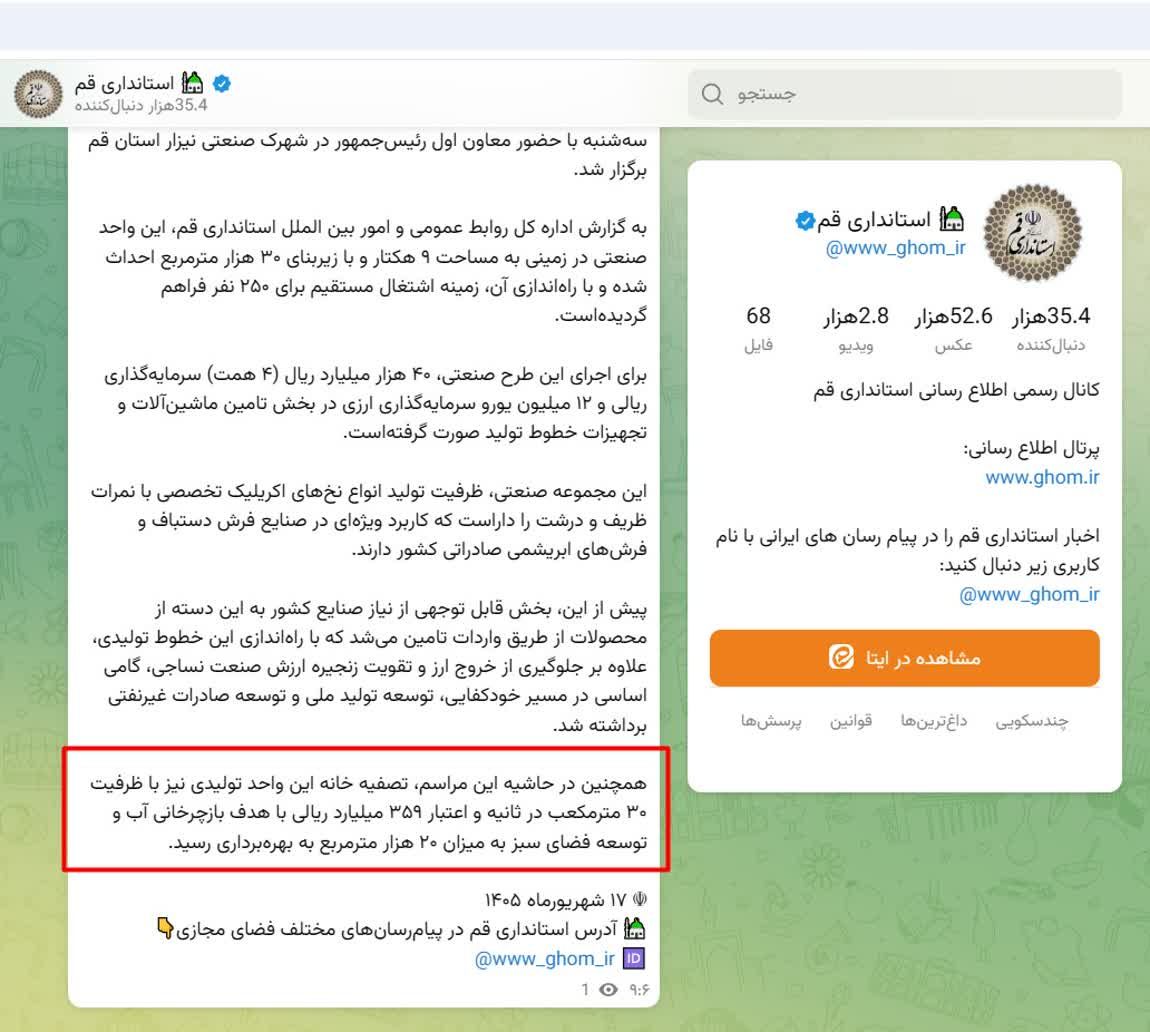Click paragraph starting پیش از این
The width and height of the screenshot is (1150, 1032).
point(370,667)
